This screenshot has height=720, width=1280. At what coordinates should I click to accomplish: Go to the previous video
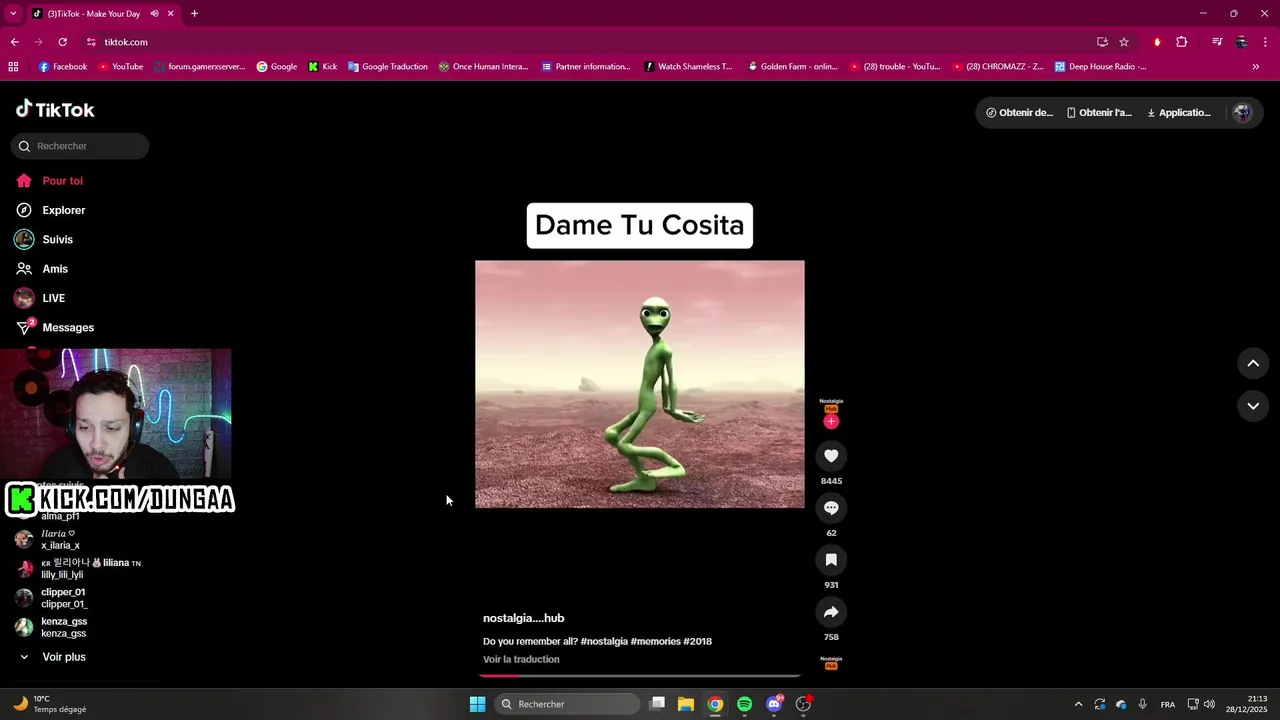pyautogui.click(x=1253, y=364)
